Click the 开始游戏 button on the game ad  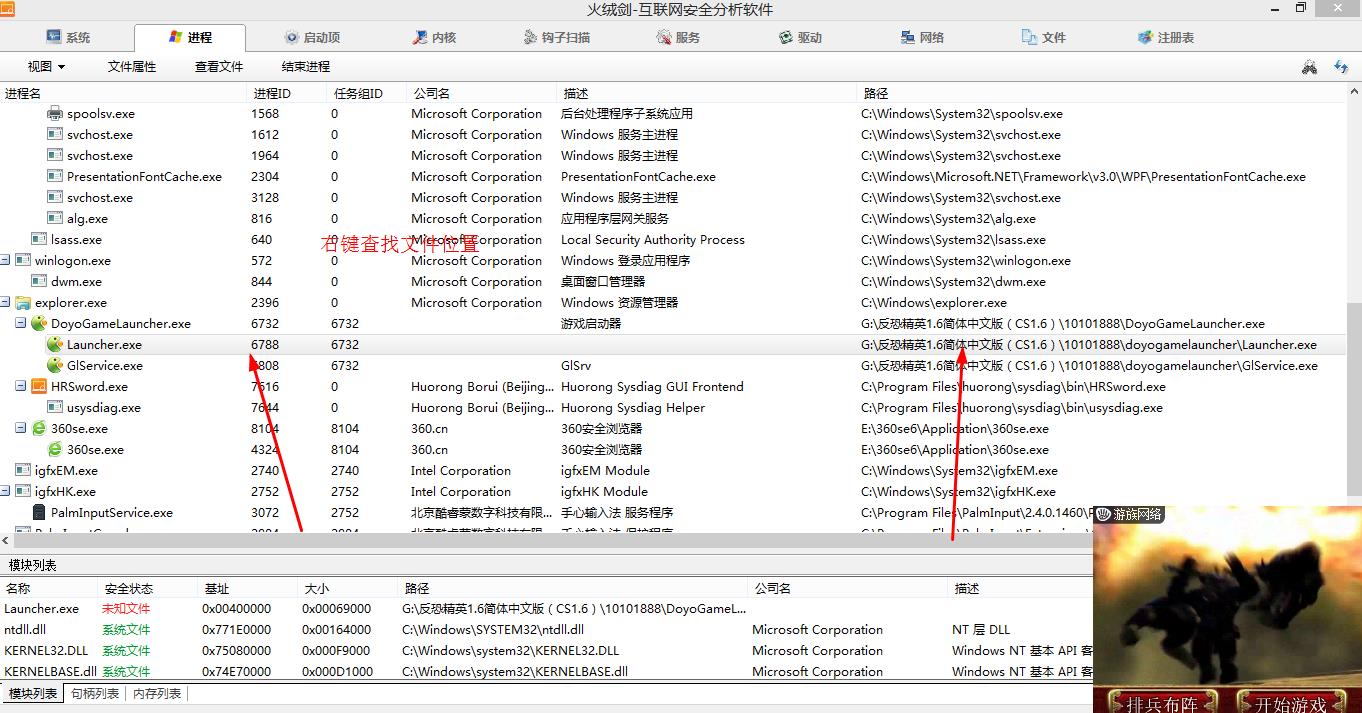(1290, 704)
